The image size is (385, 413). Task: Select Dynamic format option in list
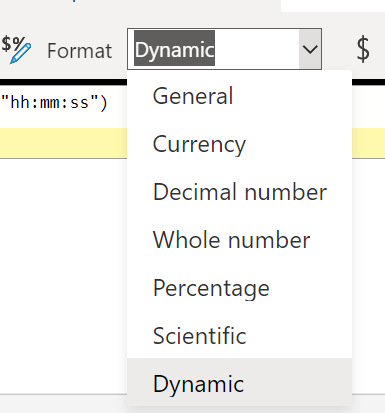pyautogui.click(x=239, y=382)
